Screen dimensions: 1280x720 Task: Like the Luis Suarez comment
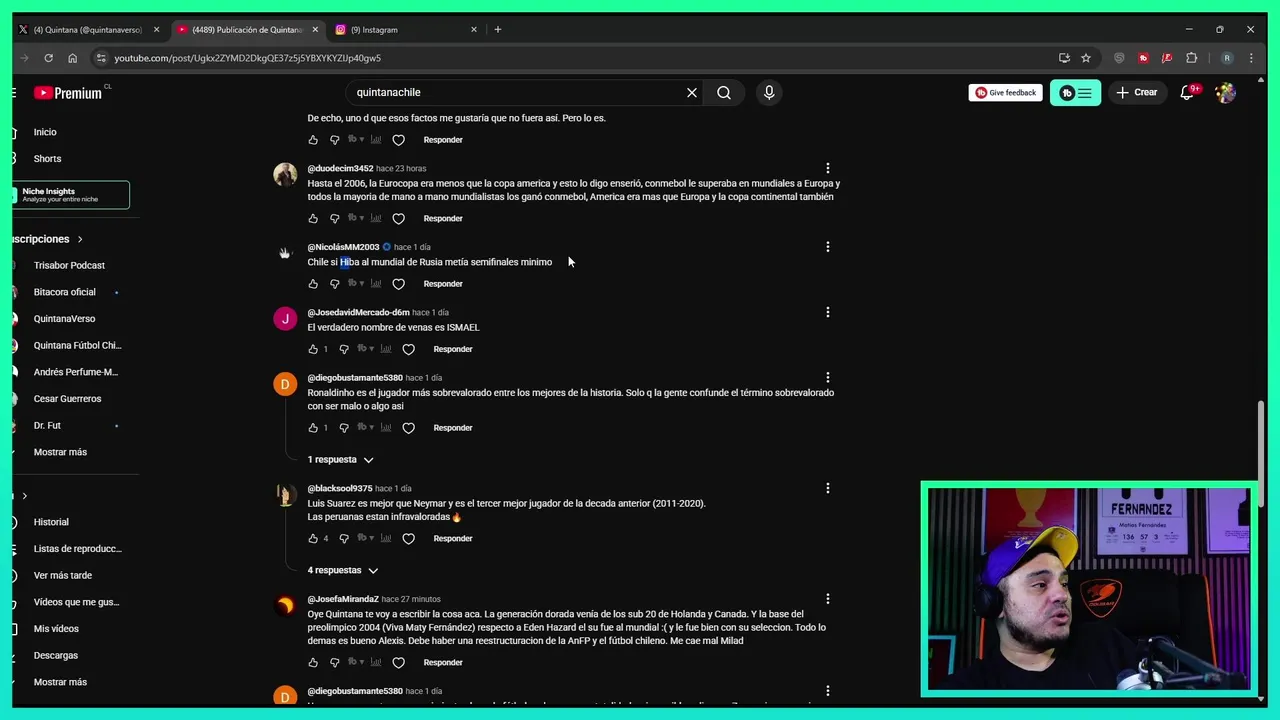(x=313, y=538)
